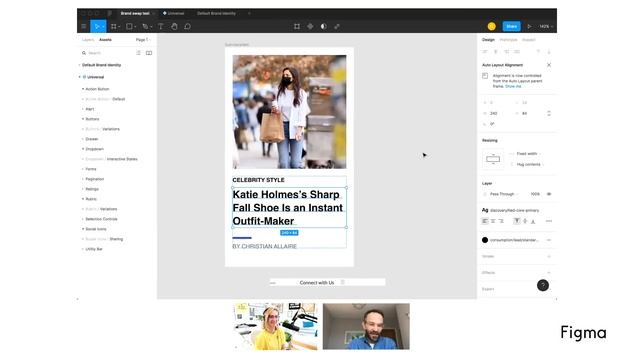Screen dimensions: 640x360
Task: Click the height field showing 84
Action: click(x=525, y=113)
